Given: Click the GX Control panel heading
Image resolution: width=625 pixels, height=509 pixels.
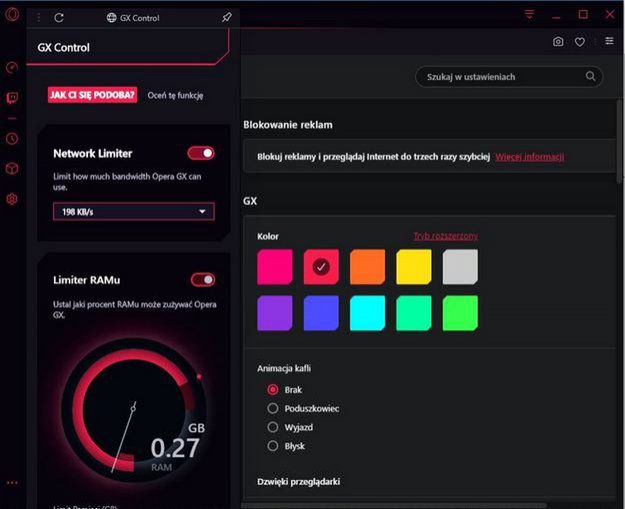Looking at the screenshot, I should coord(63,47).
